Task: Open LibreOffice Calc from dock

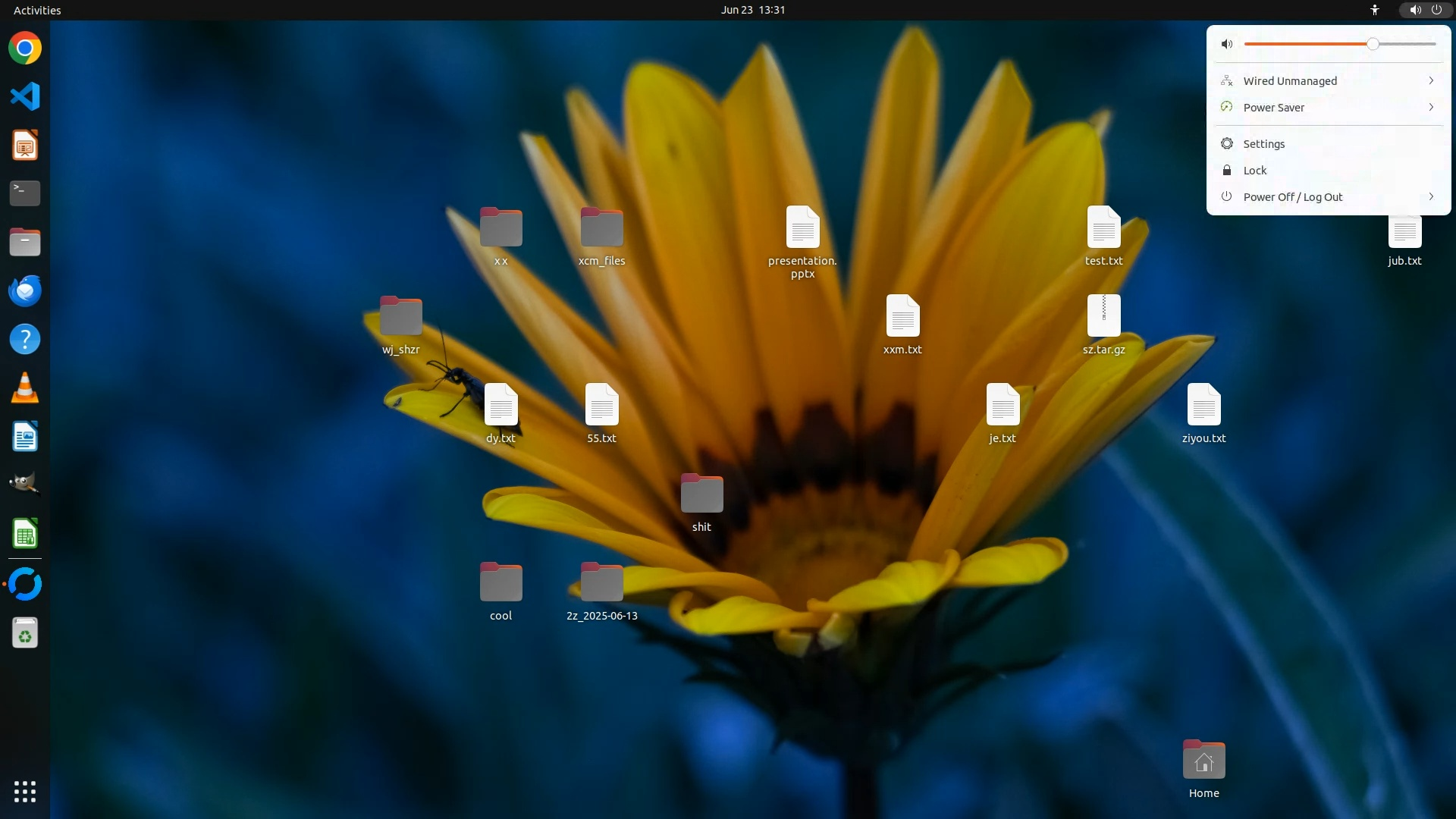Action: pyautogui.click(x=25, y=534)
